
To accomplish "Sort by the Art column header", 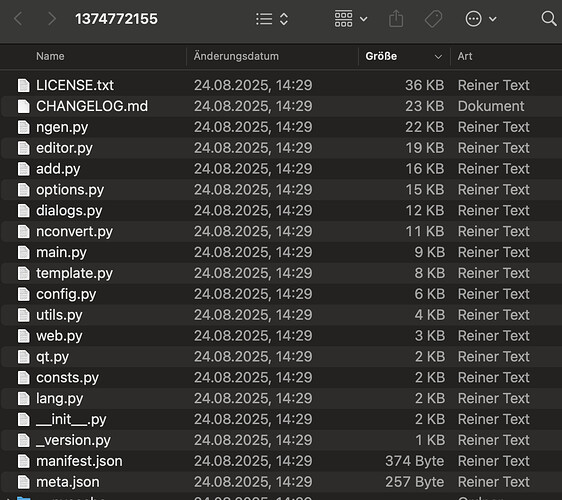I will coord(465,56).
